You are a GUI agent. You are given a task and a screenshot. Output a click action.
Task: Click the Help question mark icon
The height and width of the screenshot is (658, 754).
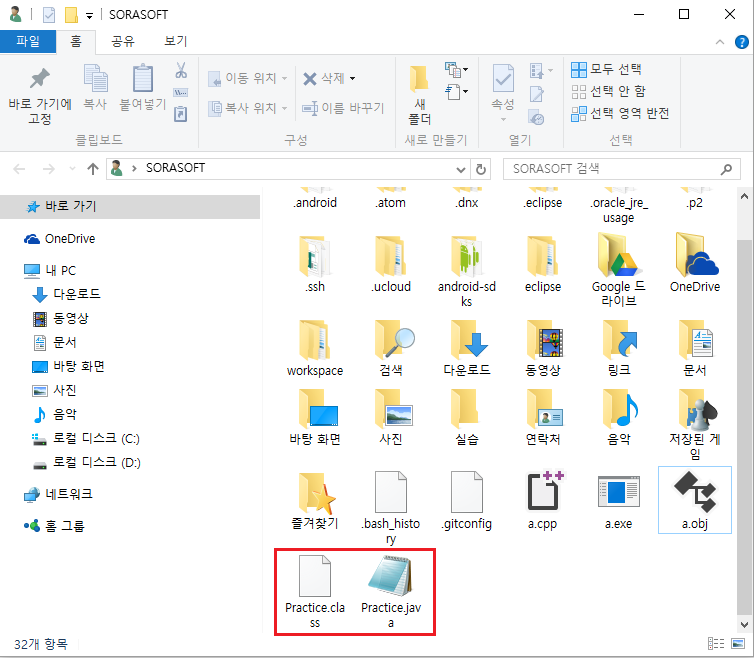[x=741, y=42]
